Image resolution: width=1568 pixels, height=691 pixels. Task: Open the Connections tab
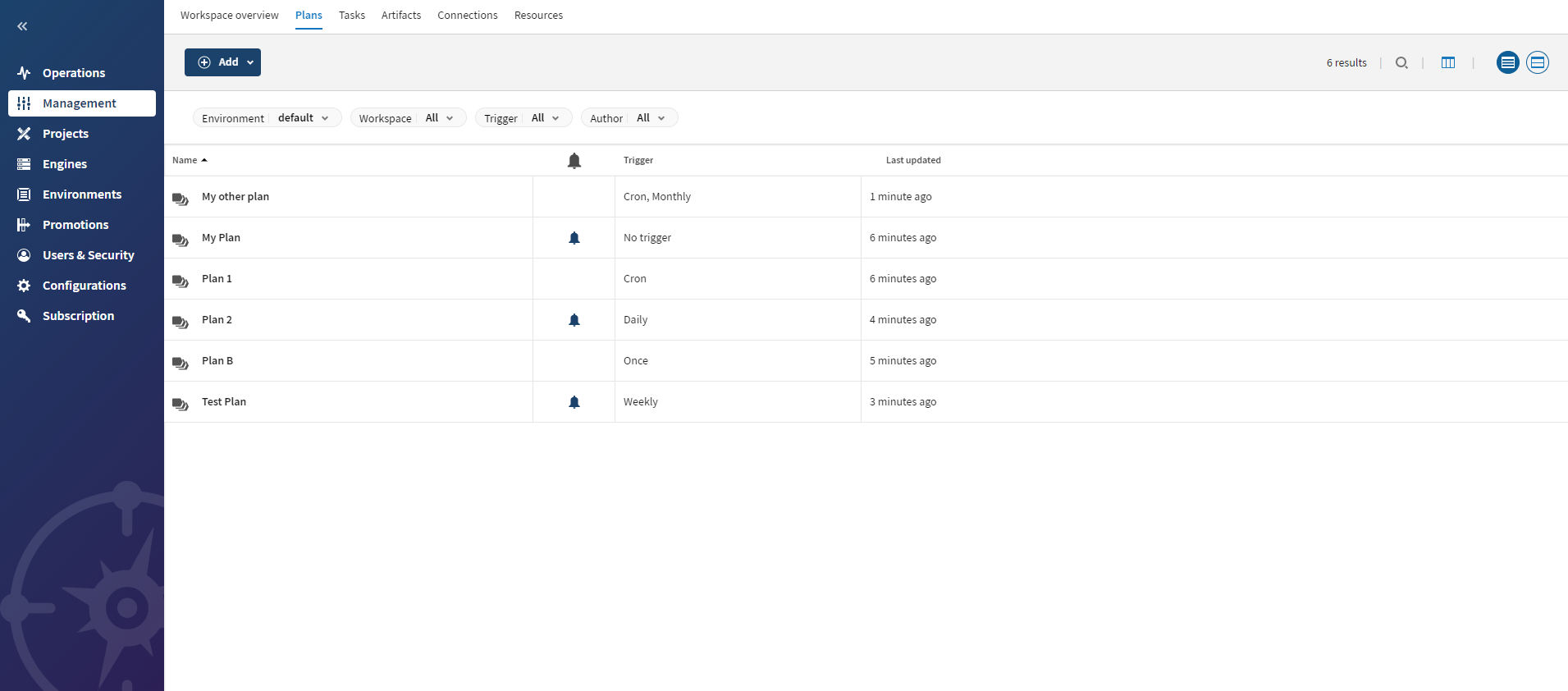468,16
